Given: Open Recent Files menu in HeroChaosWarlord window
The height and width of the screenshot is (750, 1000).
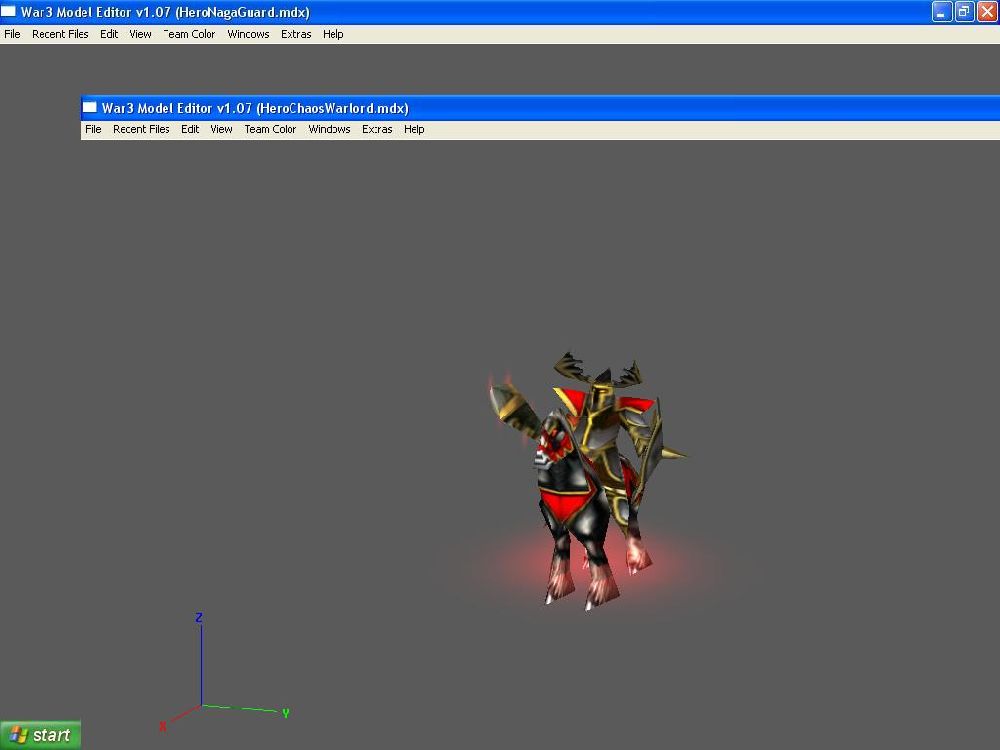Looking at the screenshot, I should [141, 129].
